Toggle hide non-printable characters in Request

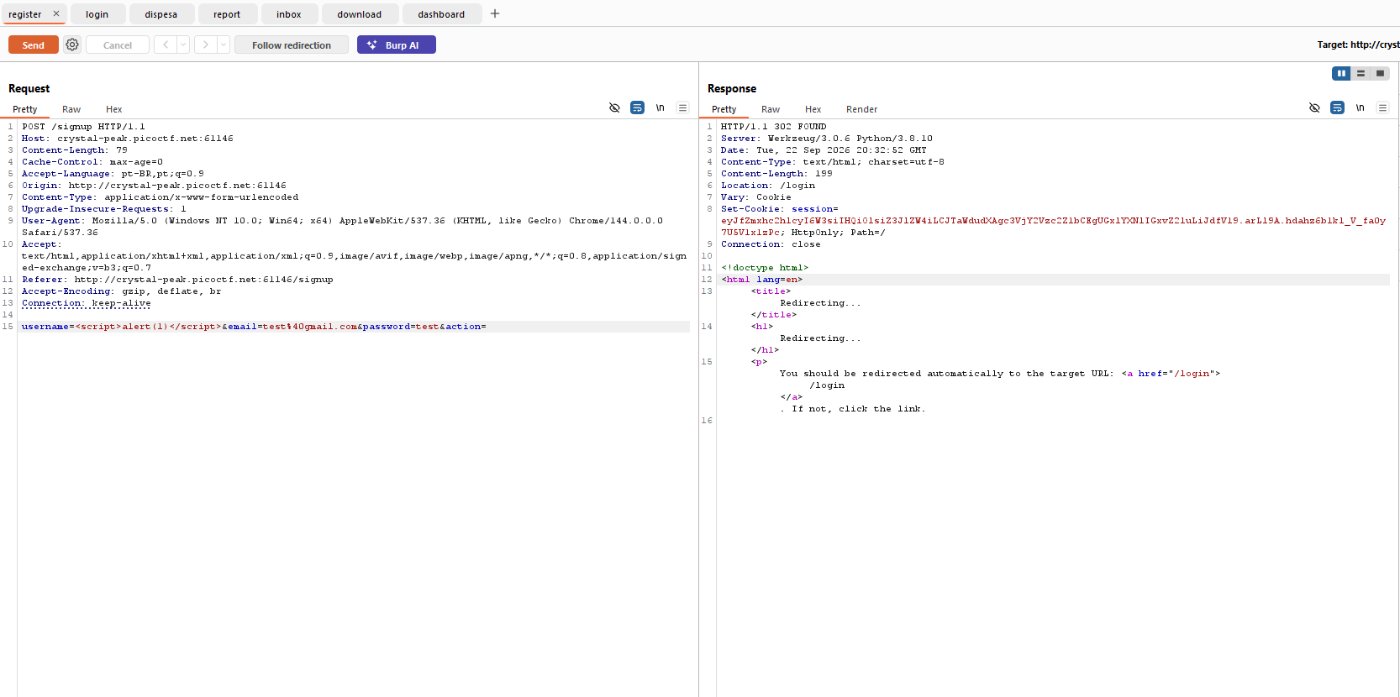[x=615, y=108]
